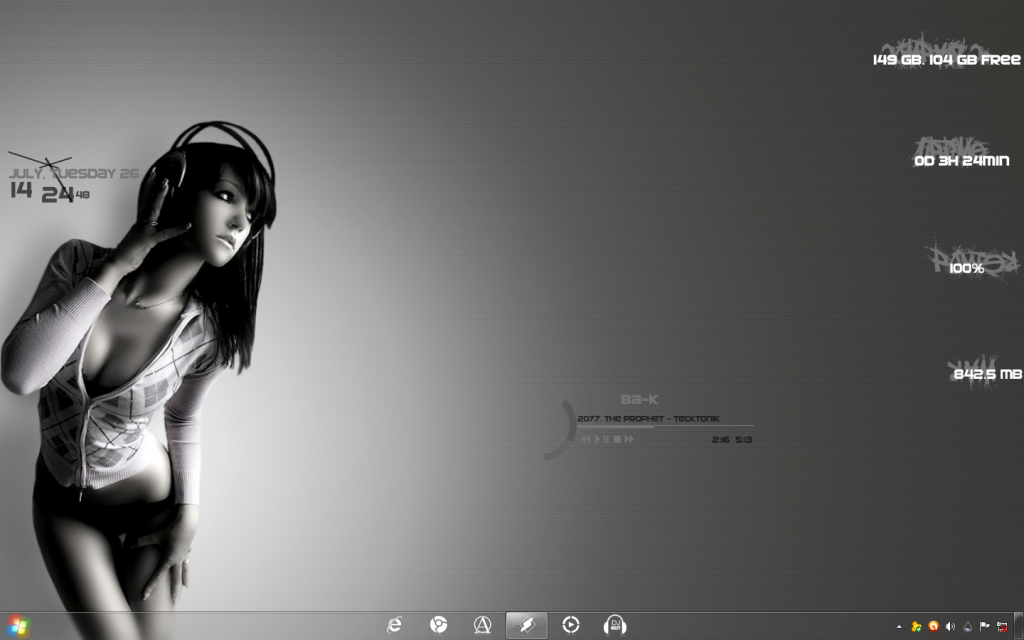Seek on the song progress bar
This screenshot has width=1024, height=640.
[x=665, y=426]
